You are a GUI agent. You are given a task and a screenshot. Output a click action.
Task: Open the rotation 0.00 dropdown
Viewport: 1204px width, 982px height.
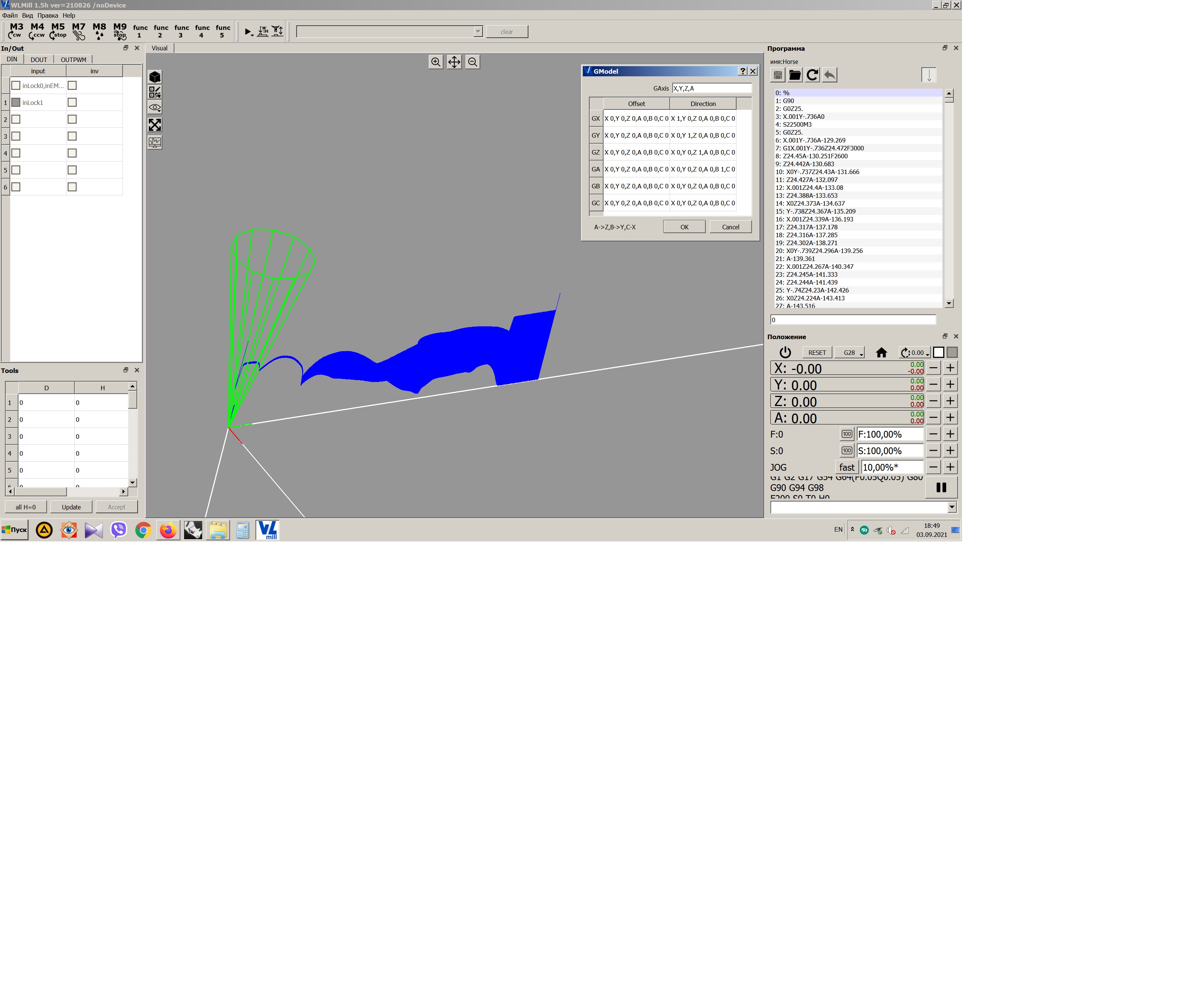pos(914,352)
